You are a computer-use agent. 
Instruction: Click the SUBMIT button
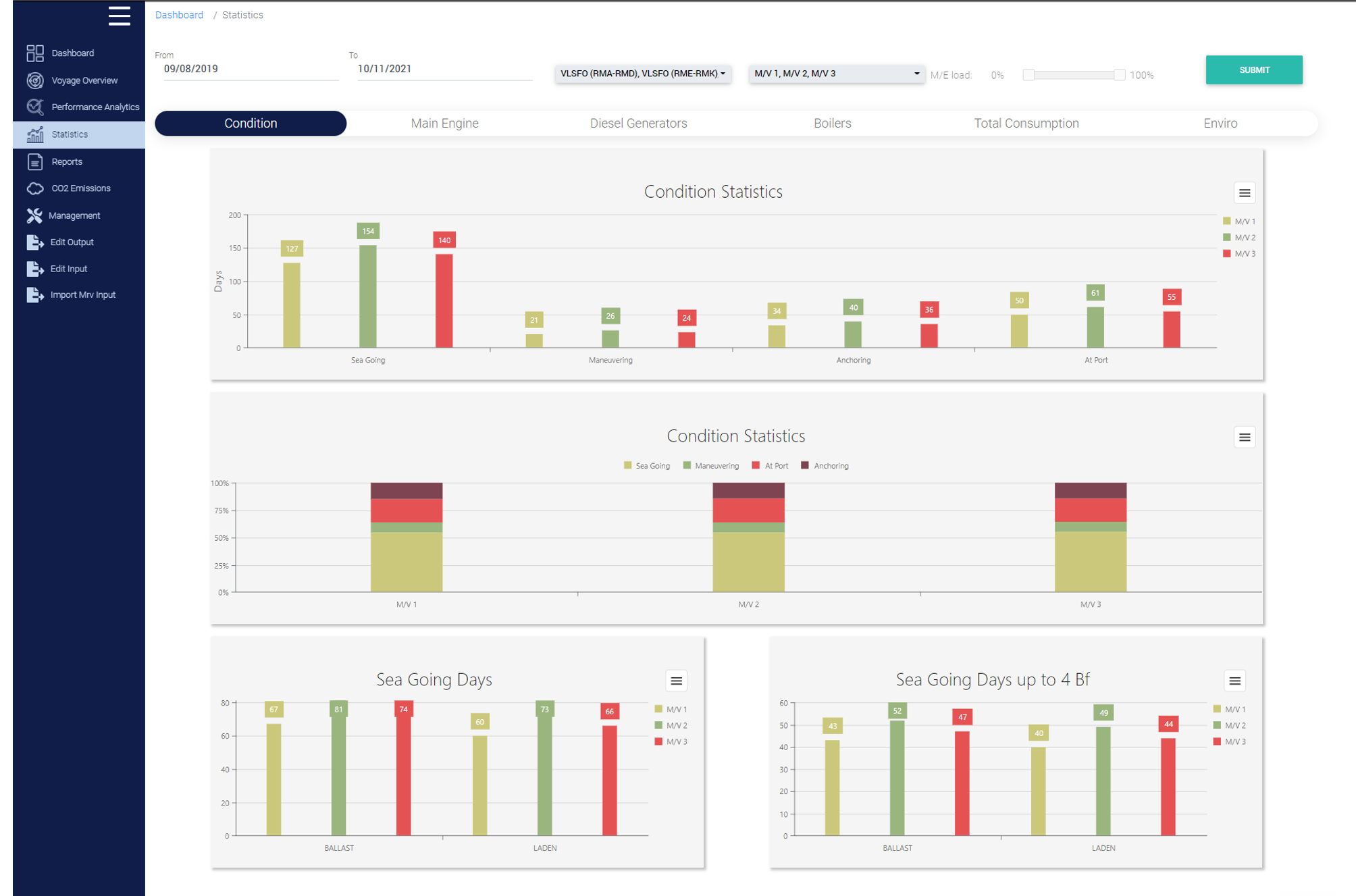pos(1253,70)
